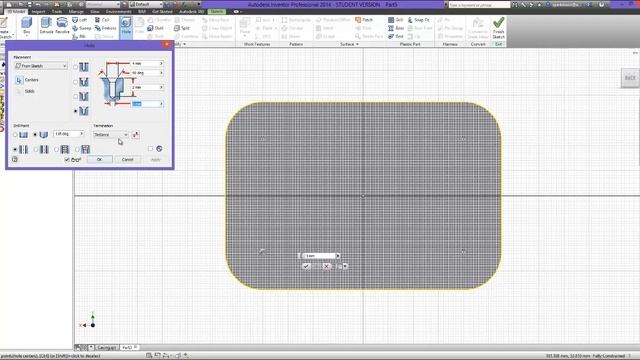Select the Emboss tool

pos(105,28)
